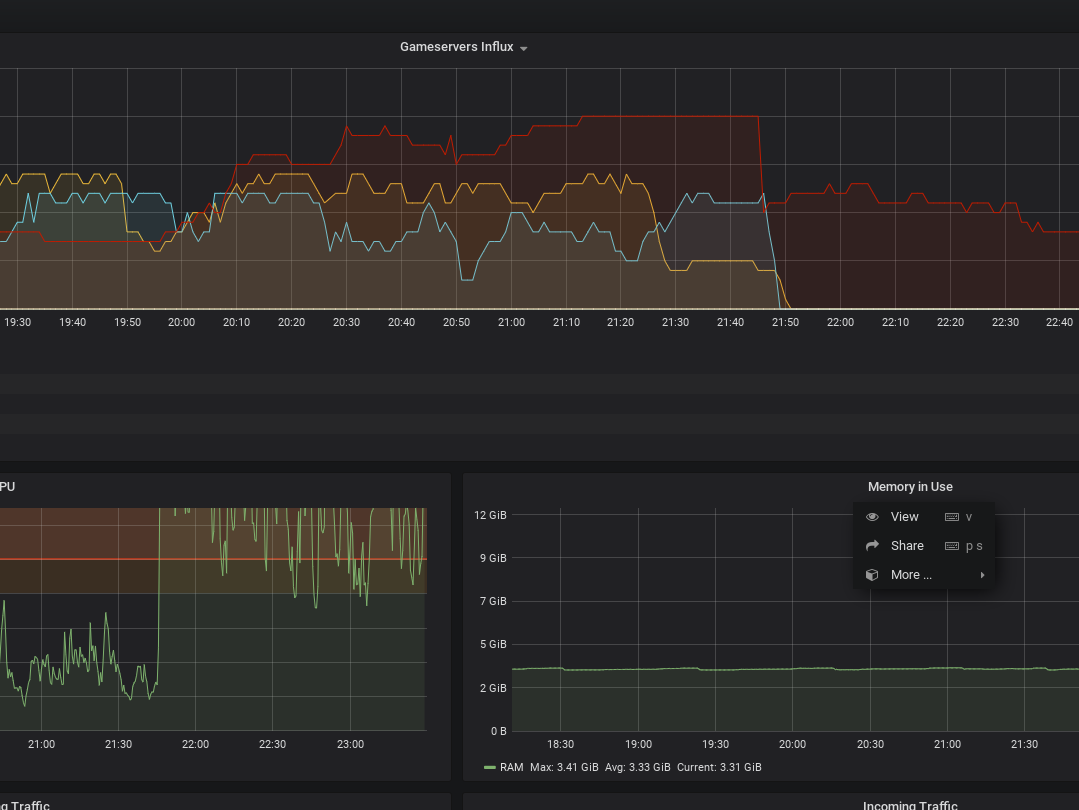Click the Max 3.41 GiB legend value

[x=563, y=767]
